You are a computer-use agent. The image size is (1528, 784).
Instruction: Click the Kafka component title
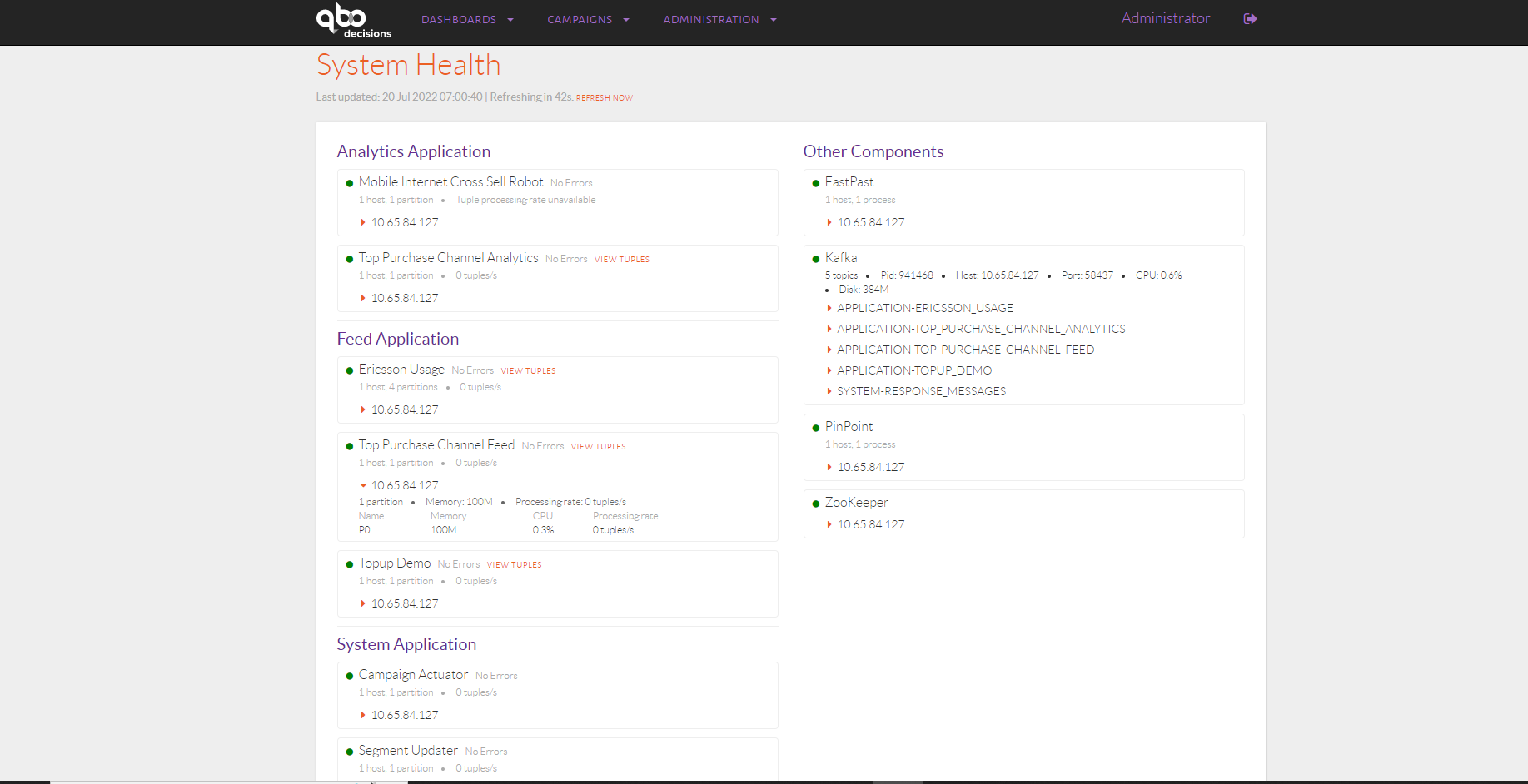click(841, 258)
